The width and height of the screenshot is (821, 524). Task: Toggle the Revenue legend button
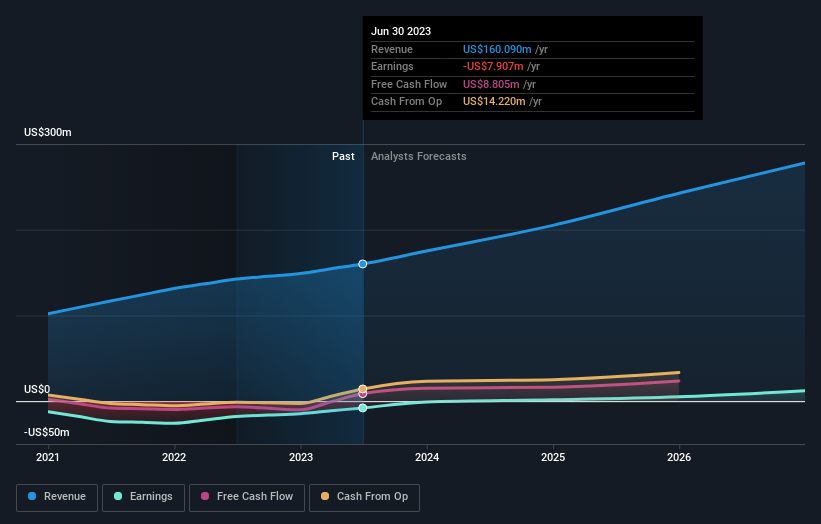(x=57, y=497)
